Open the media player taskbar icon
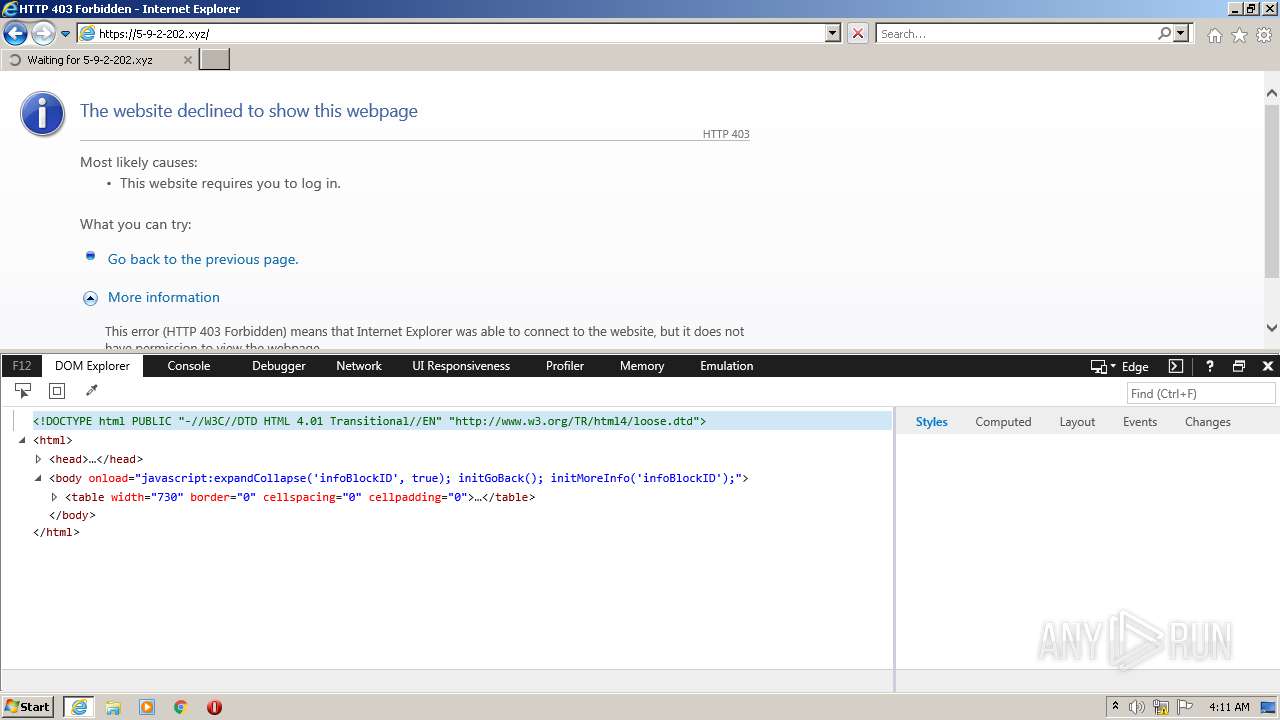This screenshot has height=720, width=1280. [147, 707]
